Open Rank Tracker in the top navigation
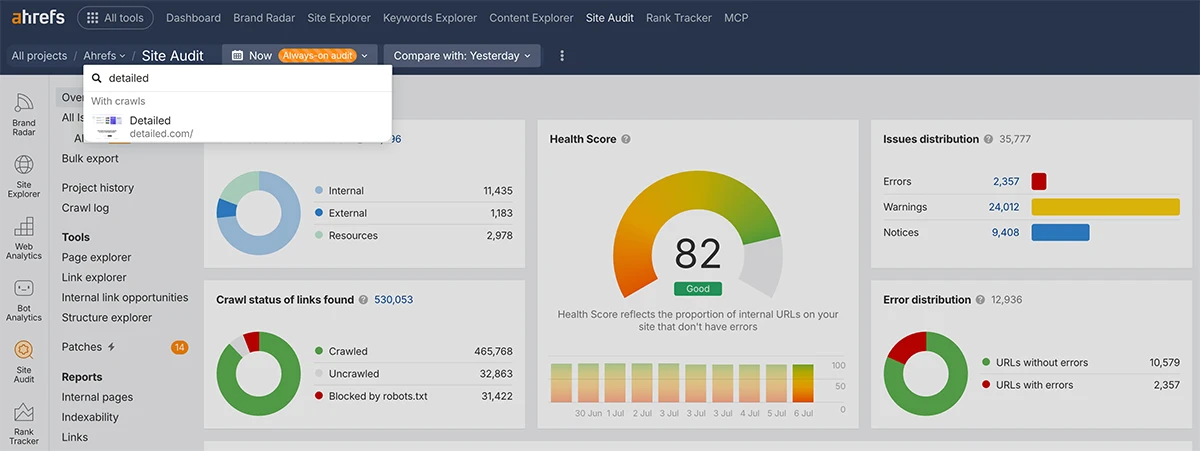 click(677, 18)
